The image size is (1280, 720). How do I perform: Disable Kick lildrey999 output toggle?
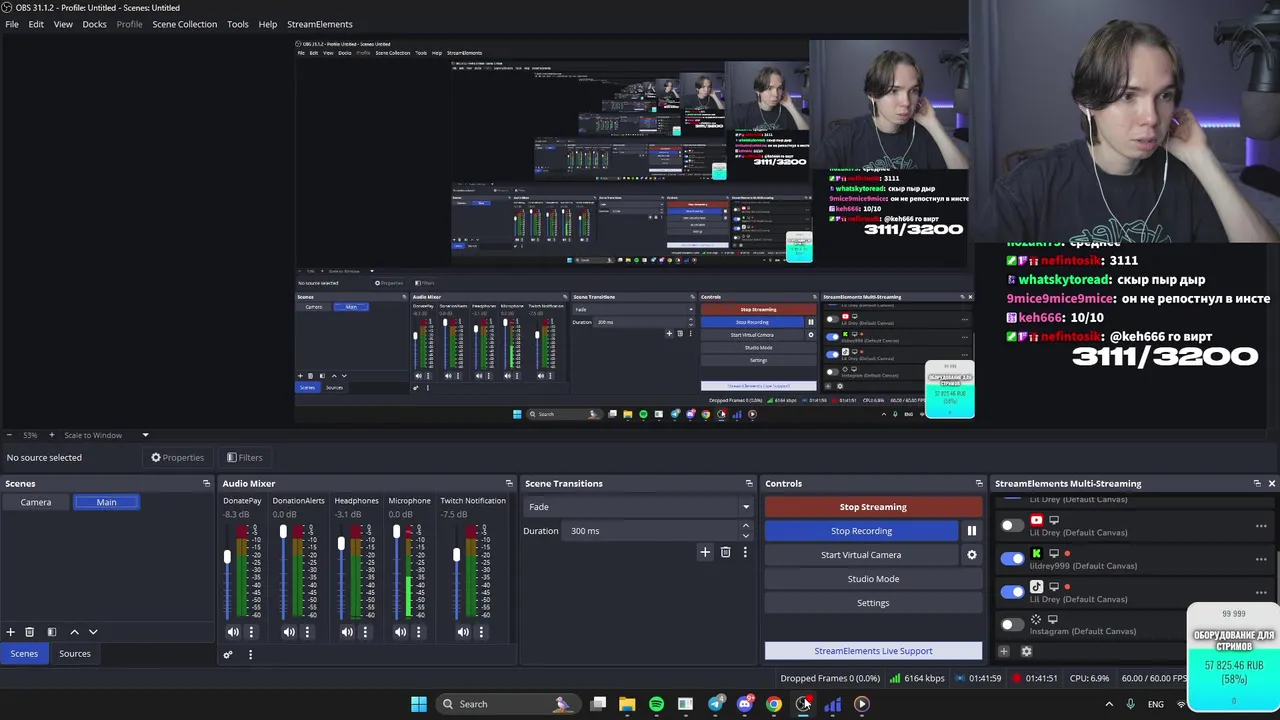click(1012, 558)
